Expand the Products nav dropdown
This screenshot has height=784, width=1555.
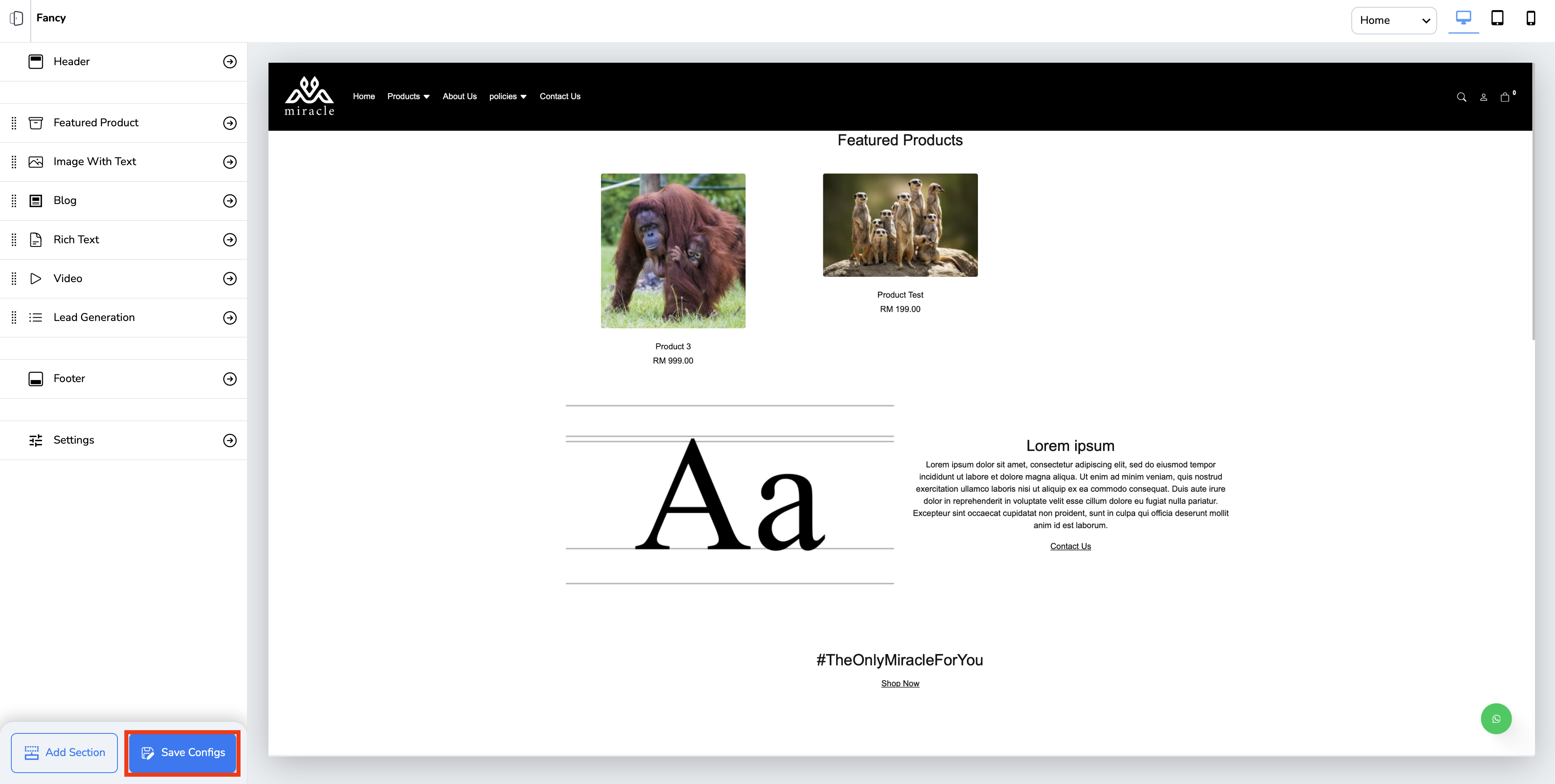[x=408, y=97]
